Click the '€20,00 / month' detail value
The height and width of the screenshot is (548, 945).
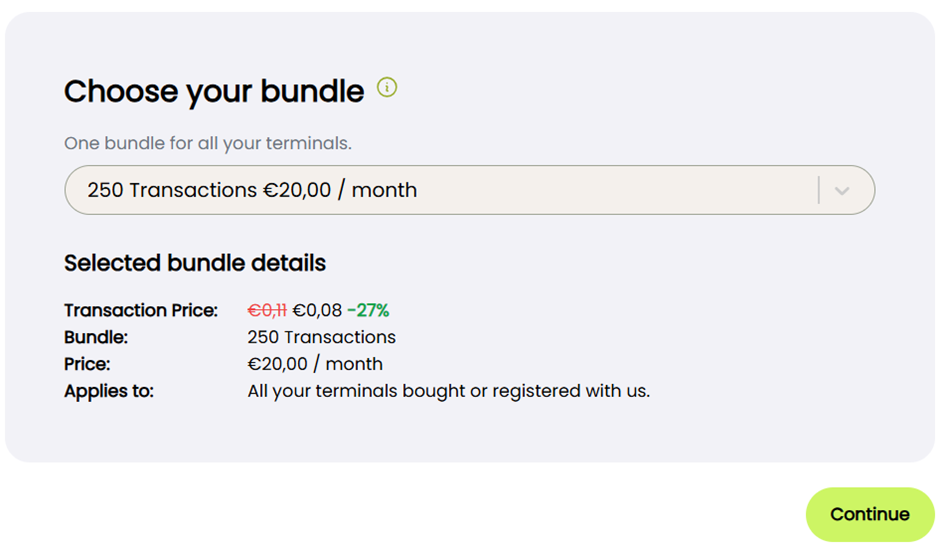[315, 364]
